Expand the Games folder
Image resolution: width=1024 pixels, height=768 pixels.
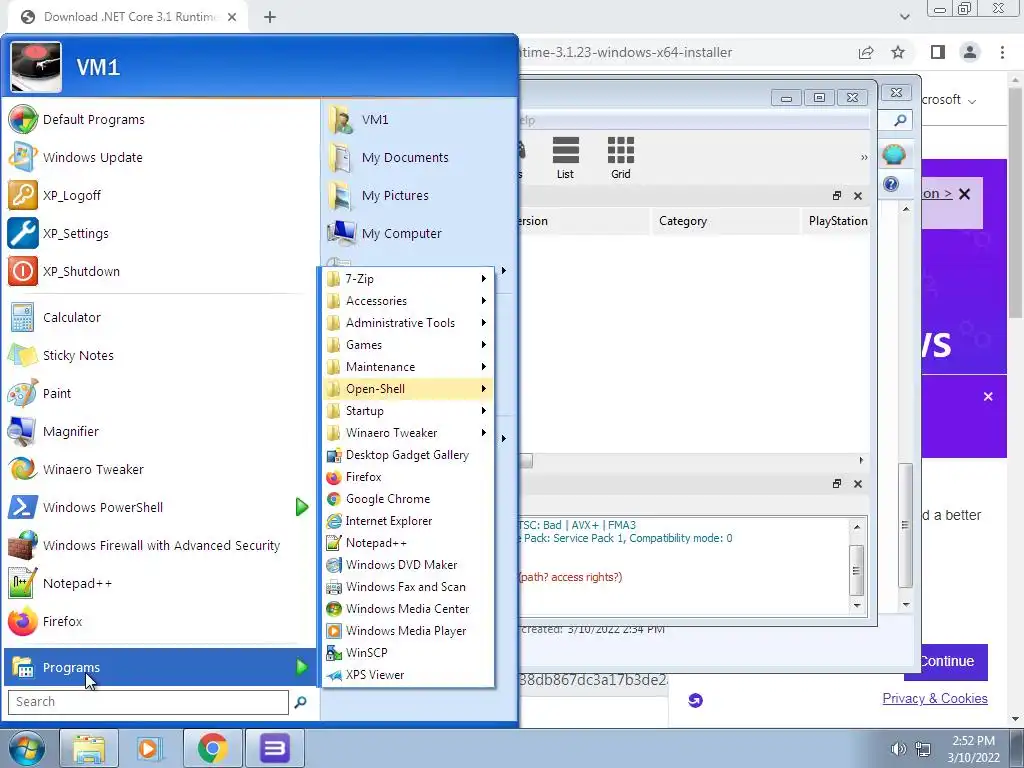(408, 345)
